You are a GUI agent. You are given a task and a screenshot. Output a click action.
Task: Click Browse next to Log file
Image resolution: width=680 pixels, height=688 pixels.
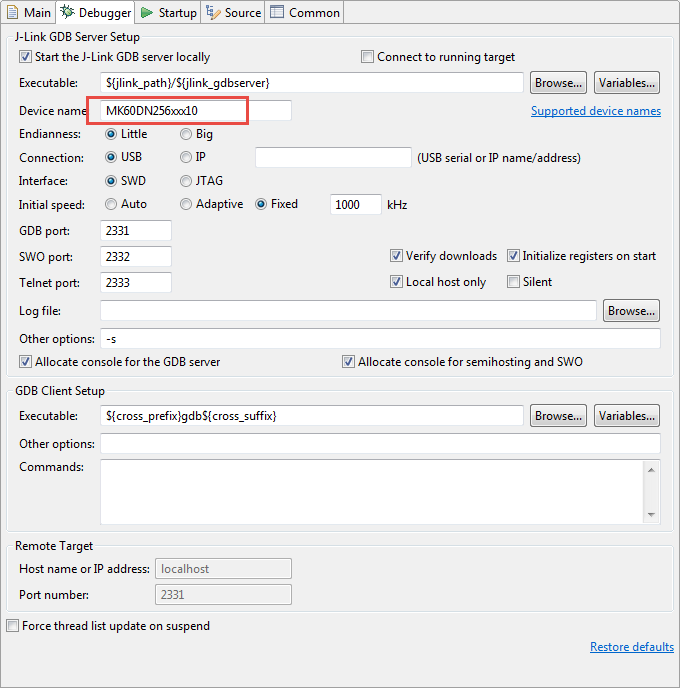pyautogui.click(x=631, y=311)
